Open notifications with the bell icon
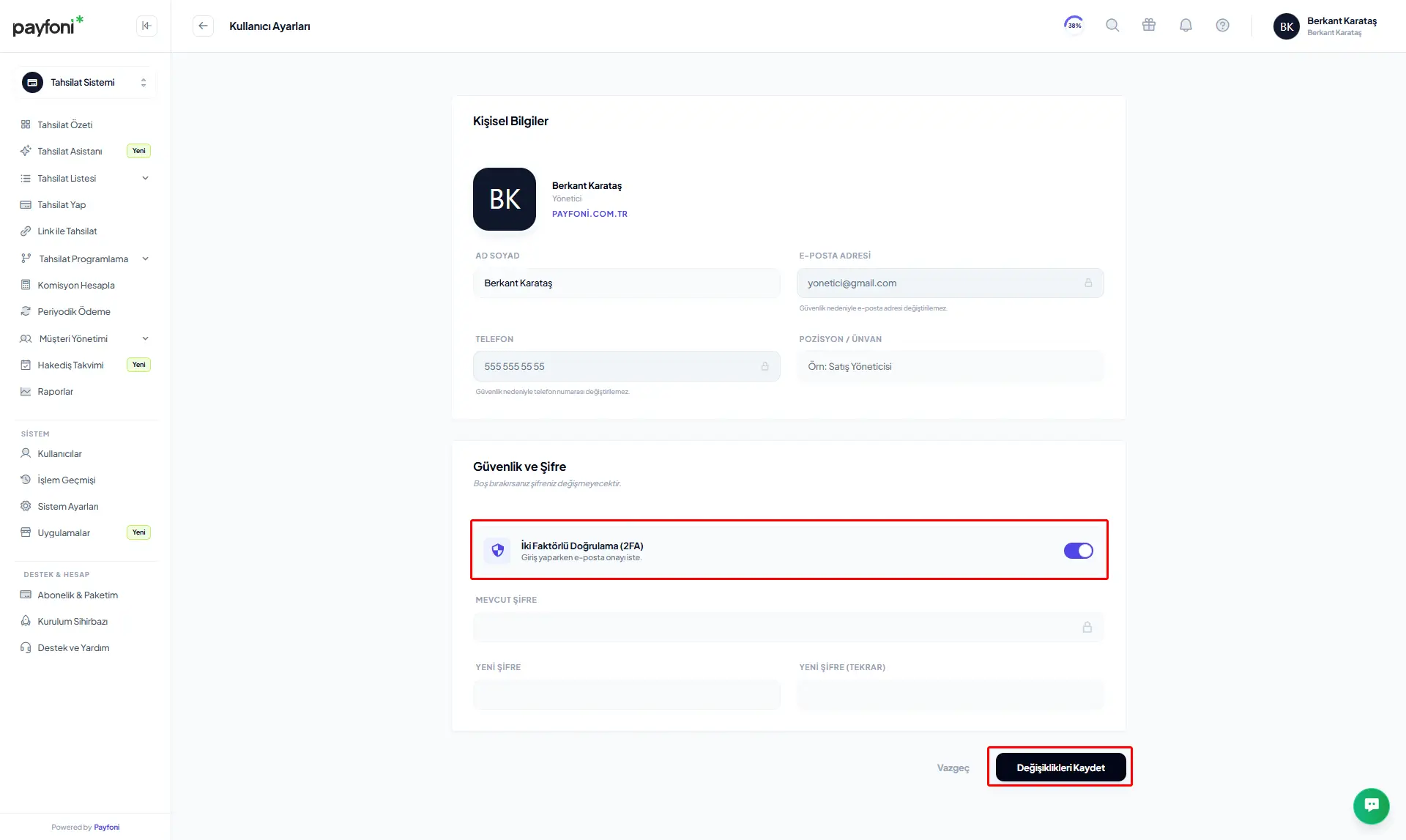This screenshot has width=1406, height=840. [1186, 26]
